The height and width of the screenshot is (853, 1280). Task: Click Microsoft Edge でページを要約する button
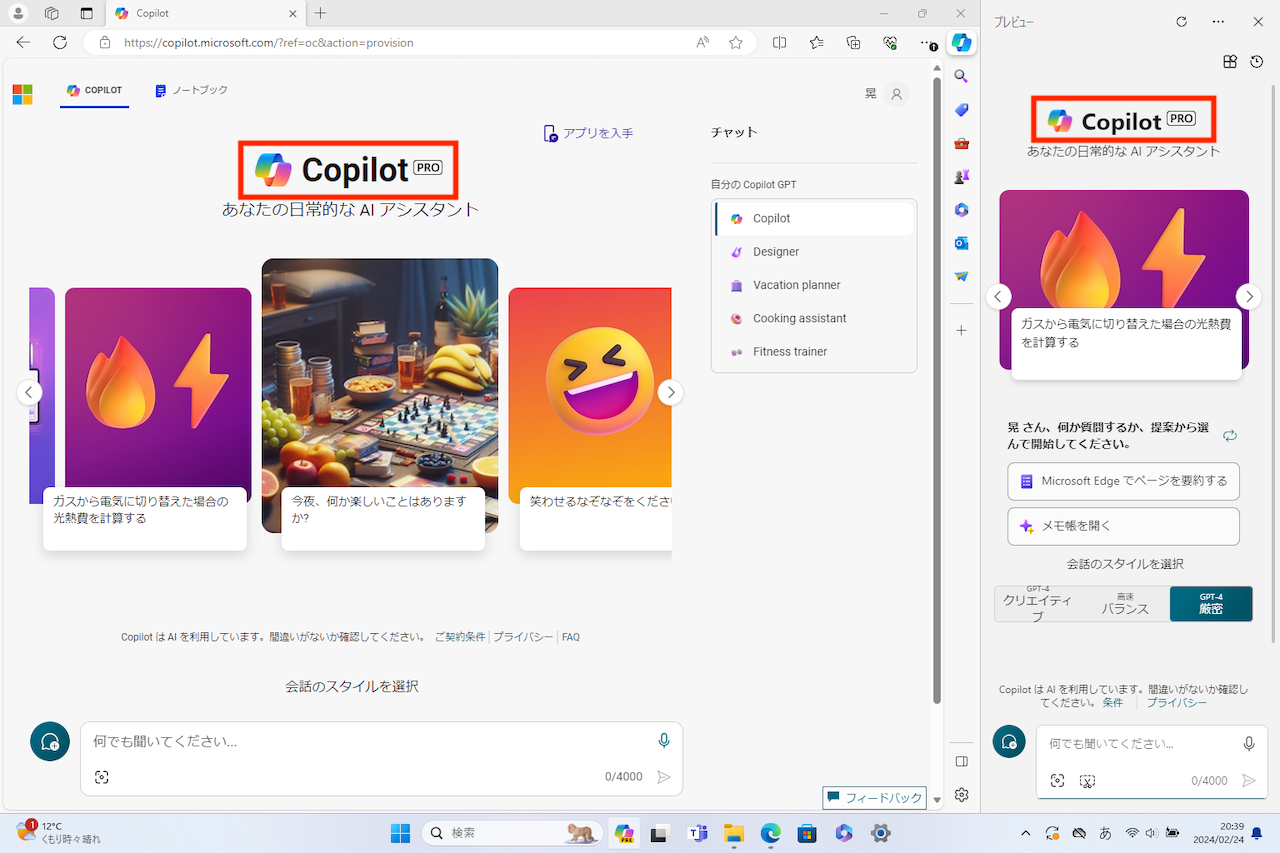tap(1123, 481)
